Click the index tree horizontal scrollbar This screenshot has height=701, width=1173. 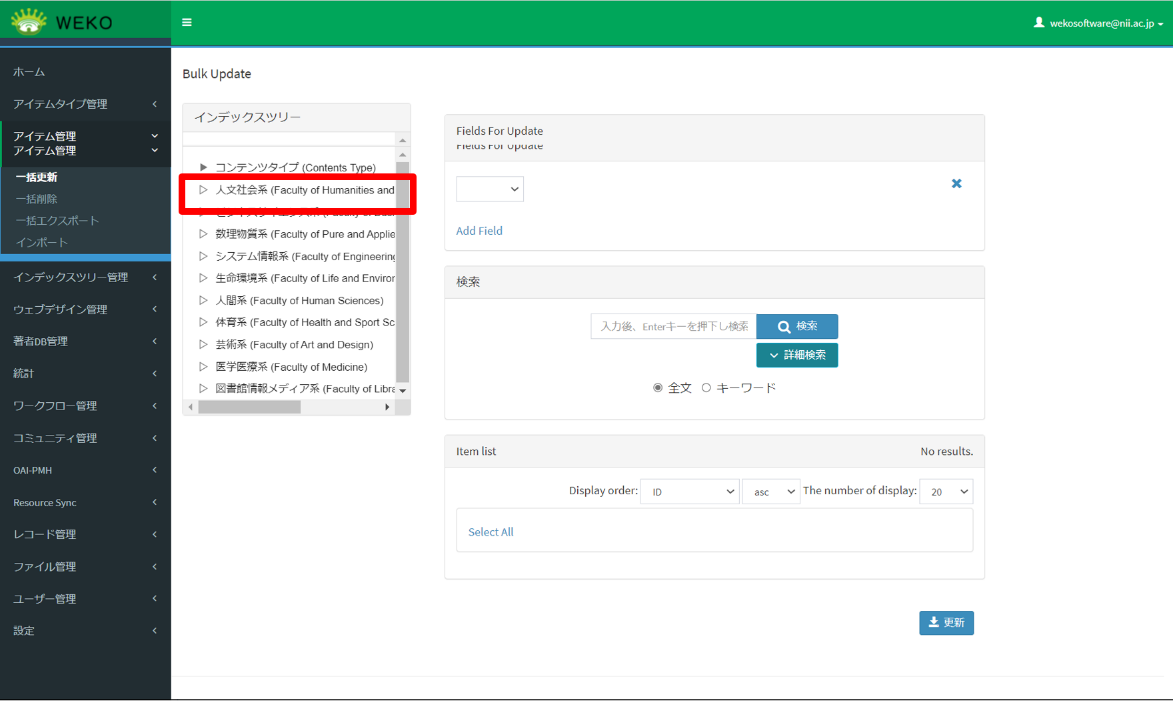250,407
